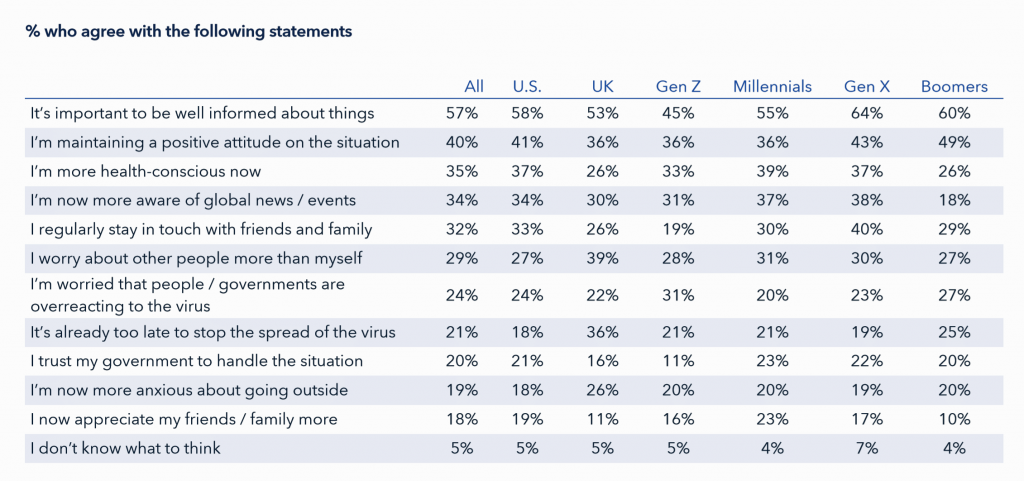Viewport: 1024px width, 481px height.
Task: Click the 'I don't know what to think' row
Action: (x=125, y=448)
